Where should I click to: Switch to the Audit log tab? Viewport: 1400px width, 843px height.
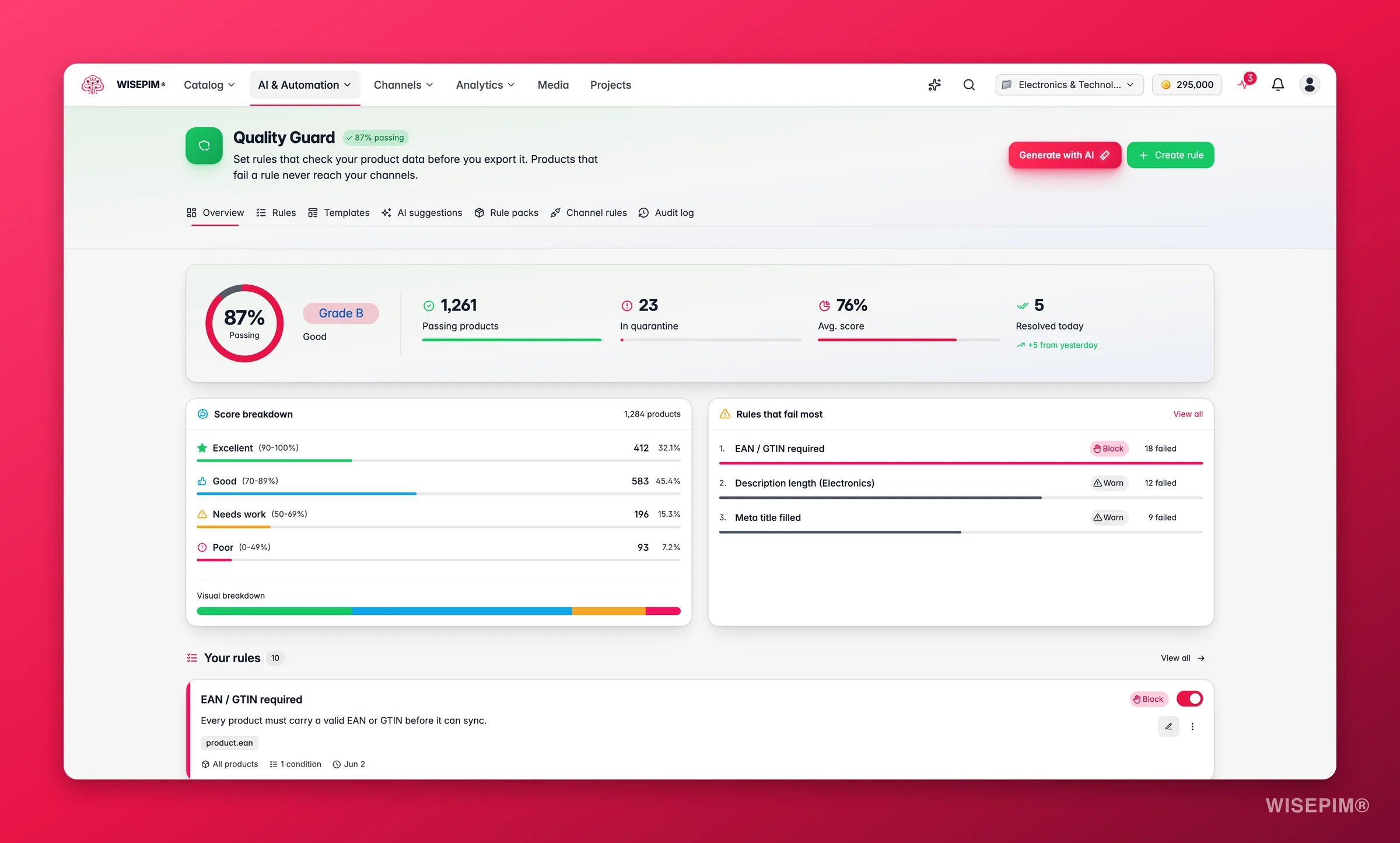coord(666,212)
